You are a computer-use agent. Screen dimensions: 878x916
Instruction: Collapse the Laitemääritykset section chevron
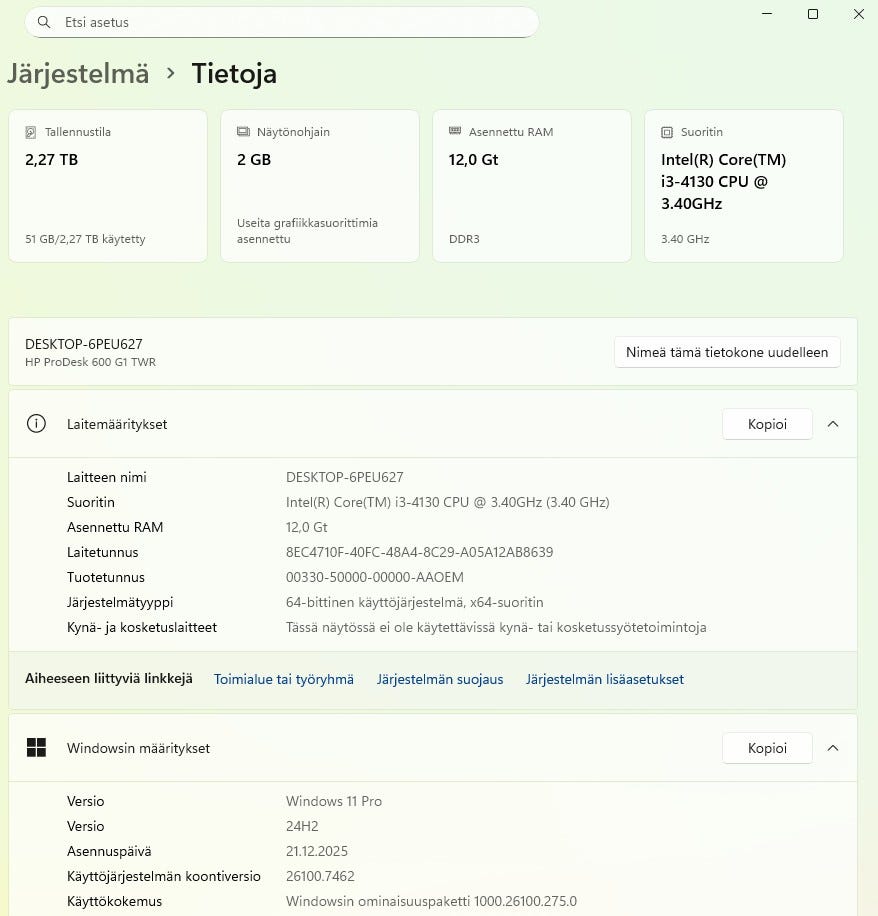[833, 424]
